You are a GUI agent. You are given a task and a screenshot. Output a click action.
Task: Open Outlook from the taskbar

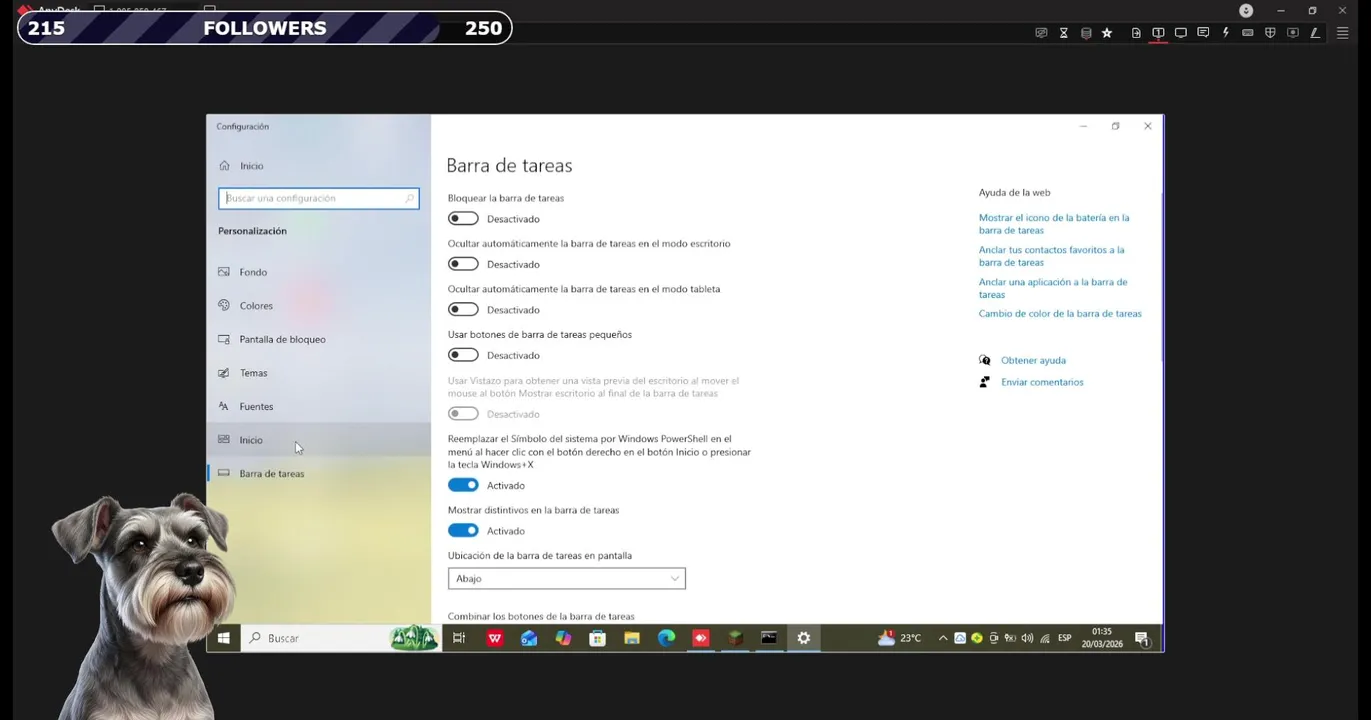(529, 638)
